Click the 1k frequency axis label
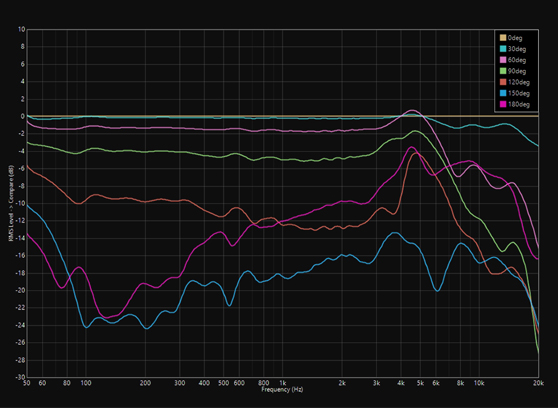The image size is (558, 408). tap(282, 383)
